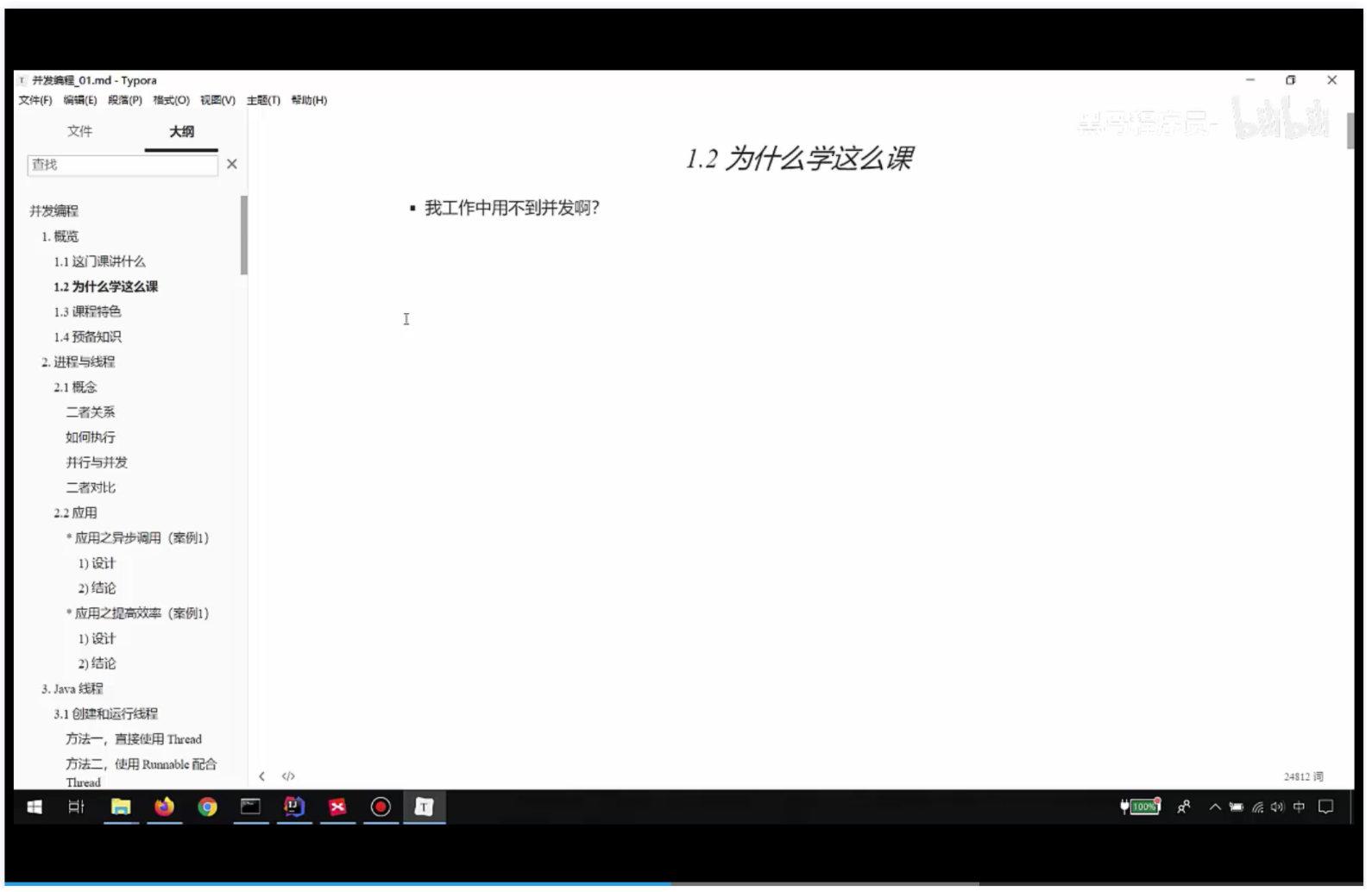1372x892 pixels.
Task: Click the sidebar outline scrollbar
Action: (x=245, y=236)
